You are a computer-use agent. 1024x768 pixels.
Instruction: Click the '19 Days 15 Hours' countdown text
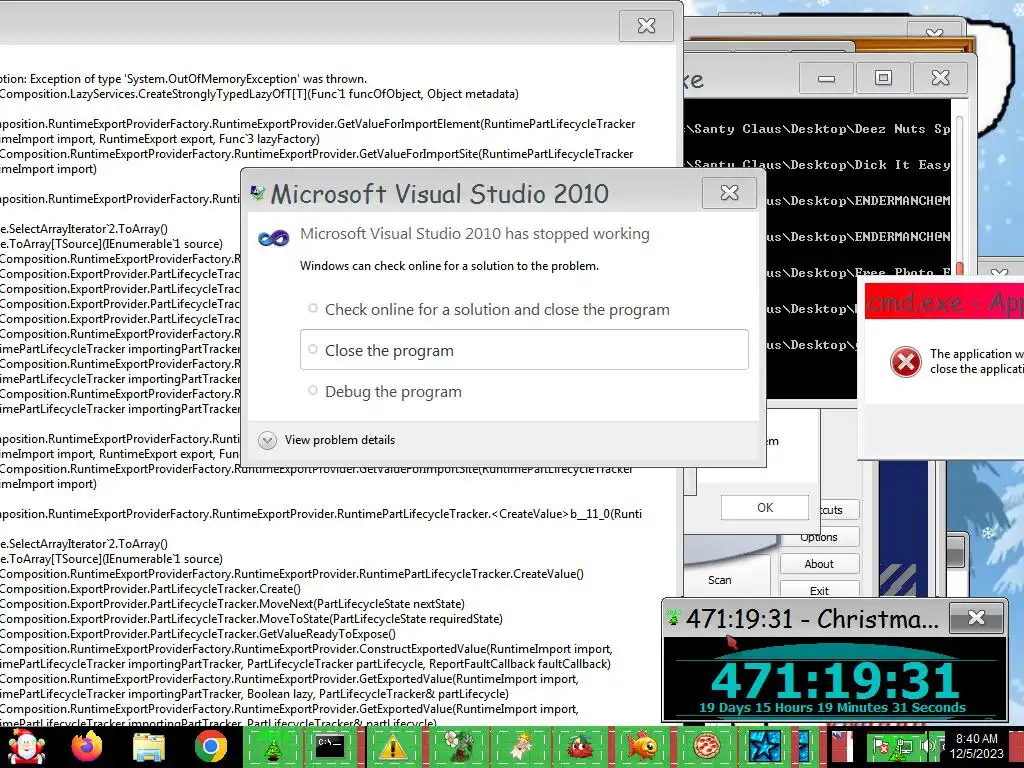[832, 708]
